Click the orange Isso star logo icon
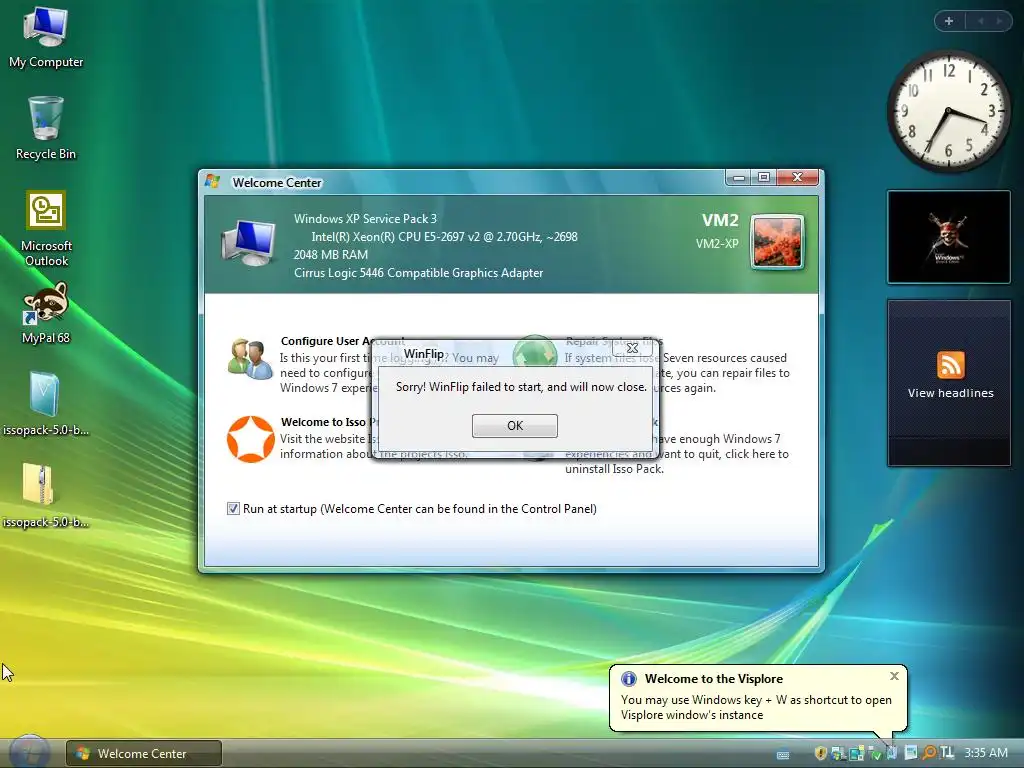Image resolution: width=1024 pixels, height=768 pixels. pos(250,439)
